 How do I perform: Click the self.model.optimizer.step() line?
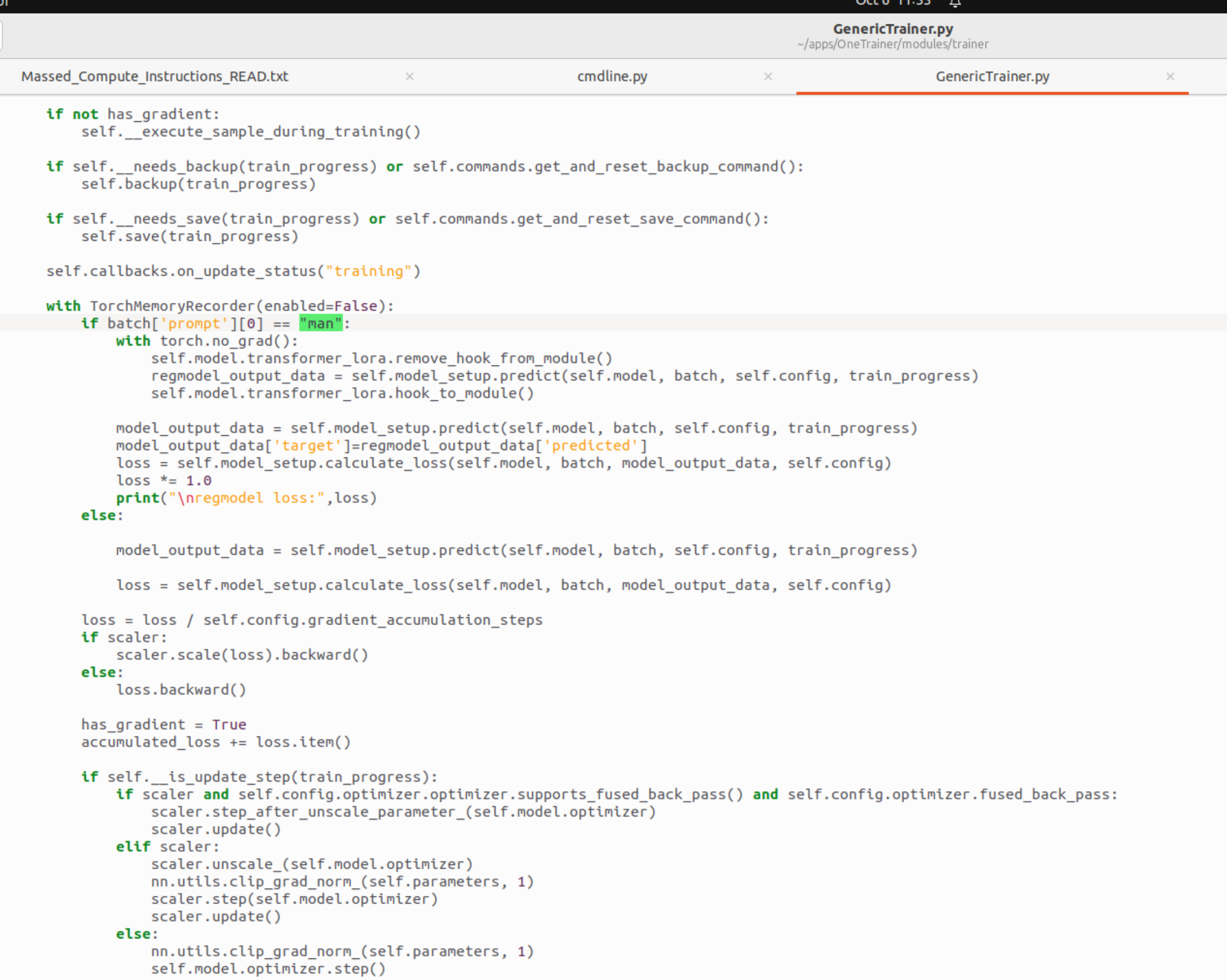[267, 968]
